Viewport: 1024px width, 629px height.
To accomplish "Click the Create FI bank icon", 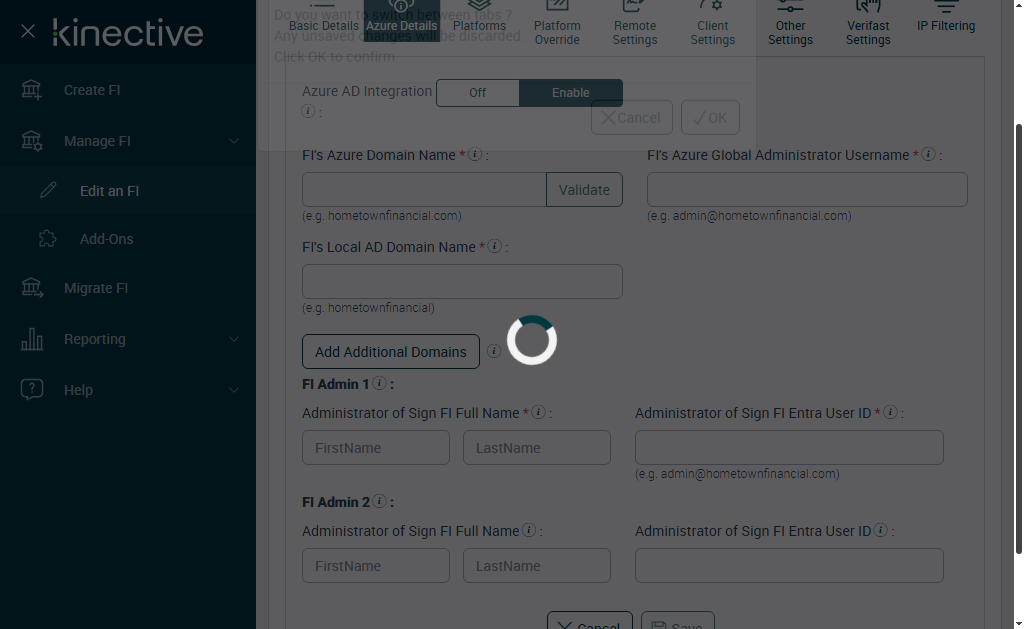I will 31,89.
